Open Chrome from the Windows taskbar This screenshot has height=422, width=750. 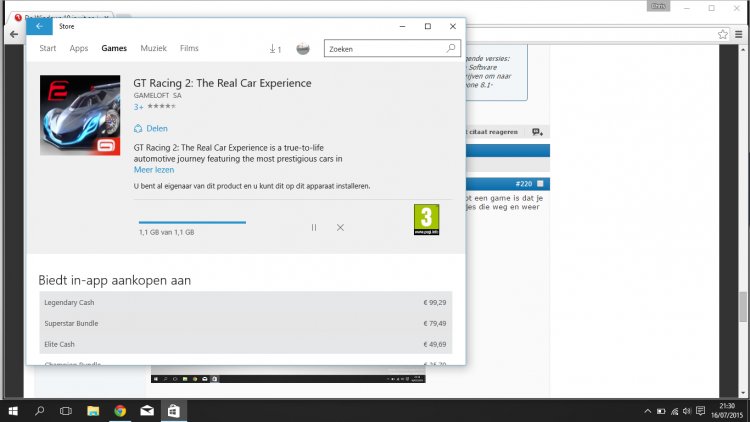[120, 411]
